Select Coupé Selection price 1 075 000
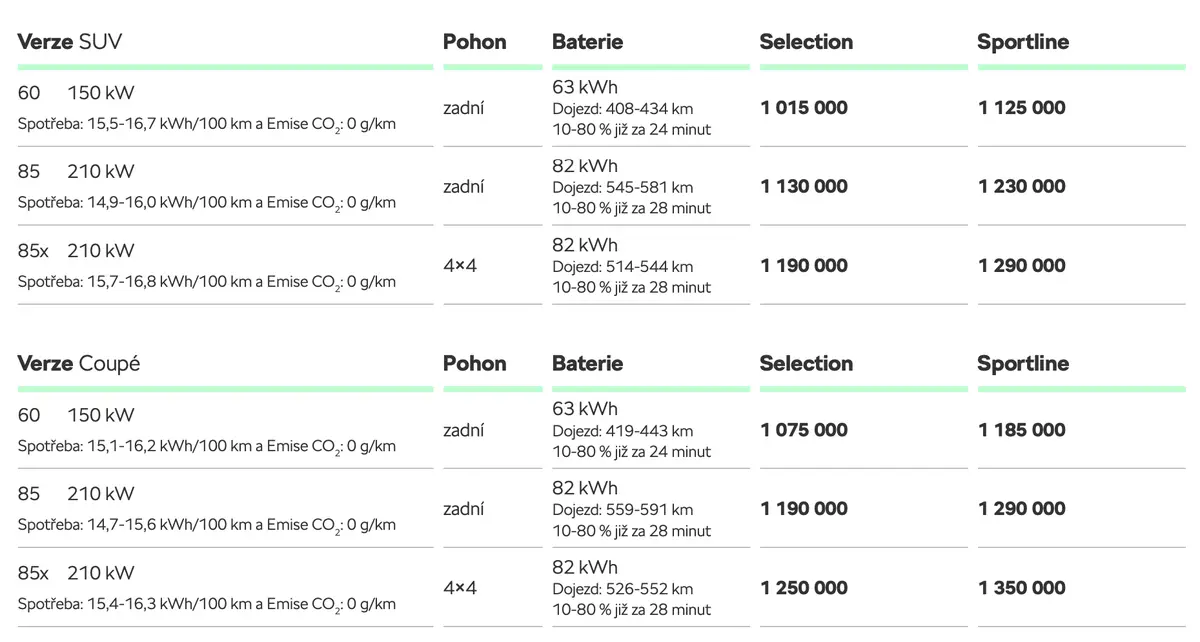Screen dimensions: 1200x642 [x=804, y=430]
